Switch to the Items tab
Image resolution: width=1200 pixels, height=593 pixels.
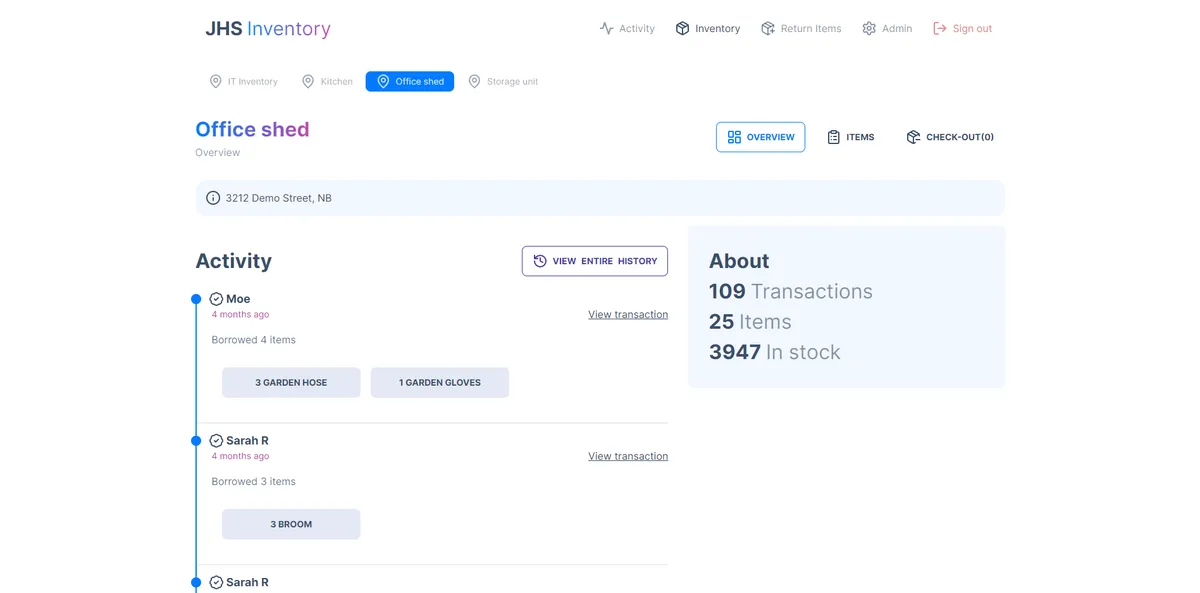pyautogui.click(x=850, y=137)
